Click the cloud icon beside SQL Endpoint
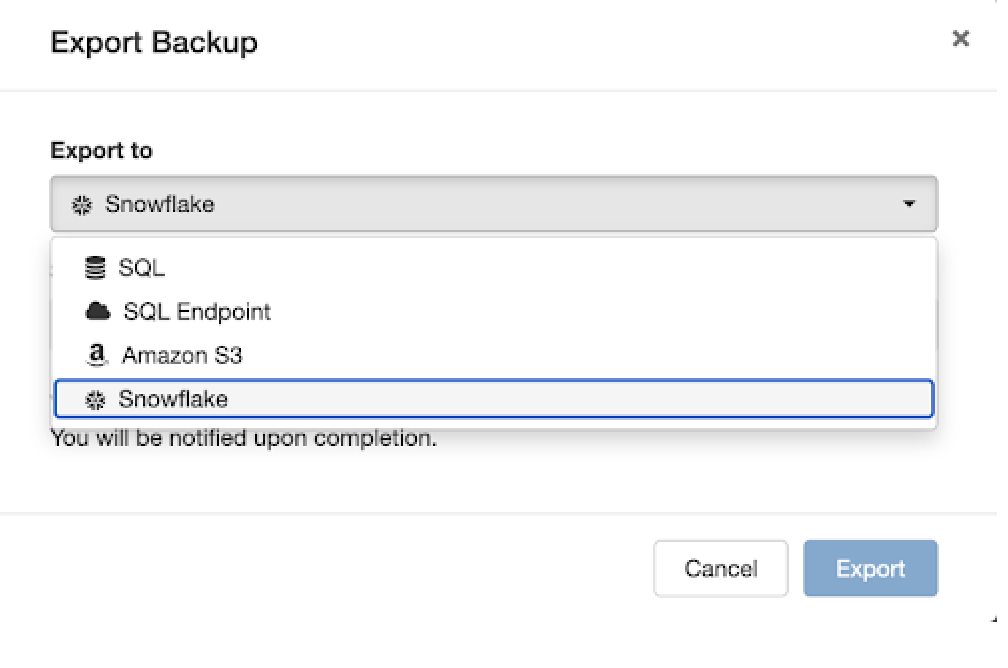The width and height of the screenshot is (1008, 668). tap(97, 312)
